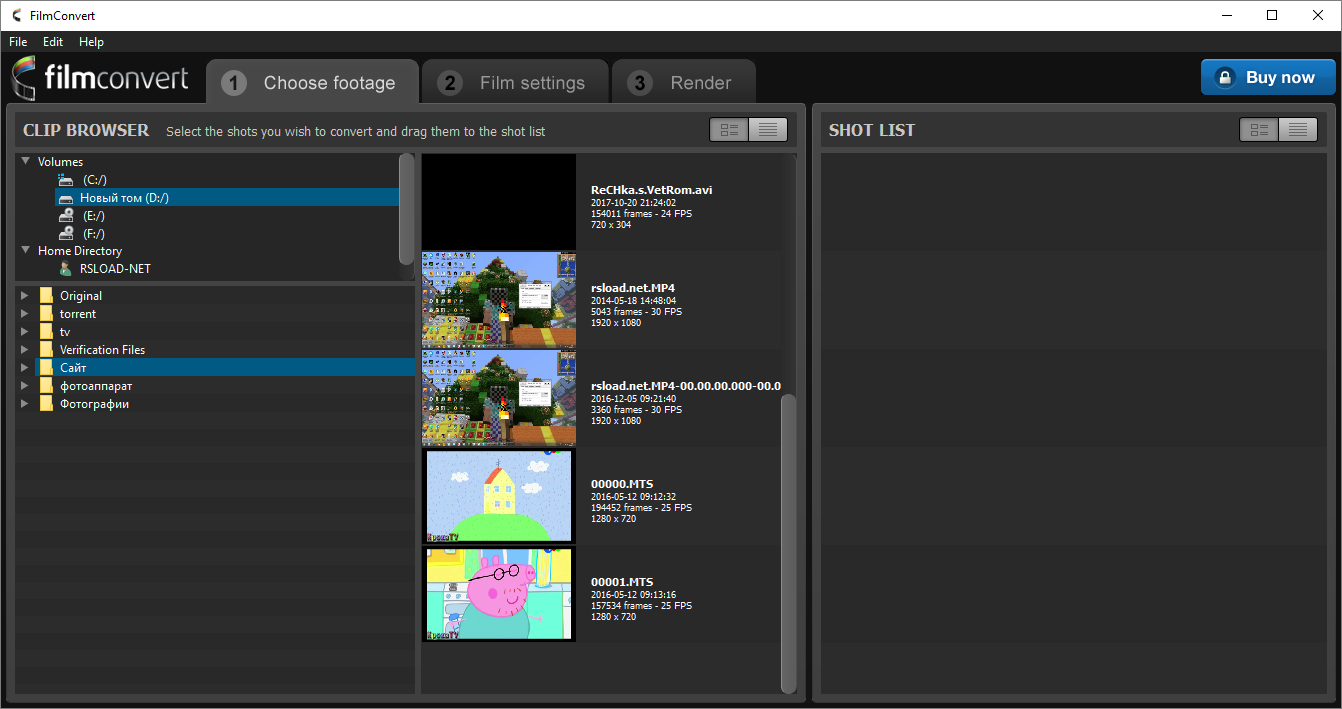This screenshot has height=709, width=1342.
Task: Switch to Render tab
Action: pyautogui.click(x=683, y=81)
